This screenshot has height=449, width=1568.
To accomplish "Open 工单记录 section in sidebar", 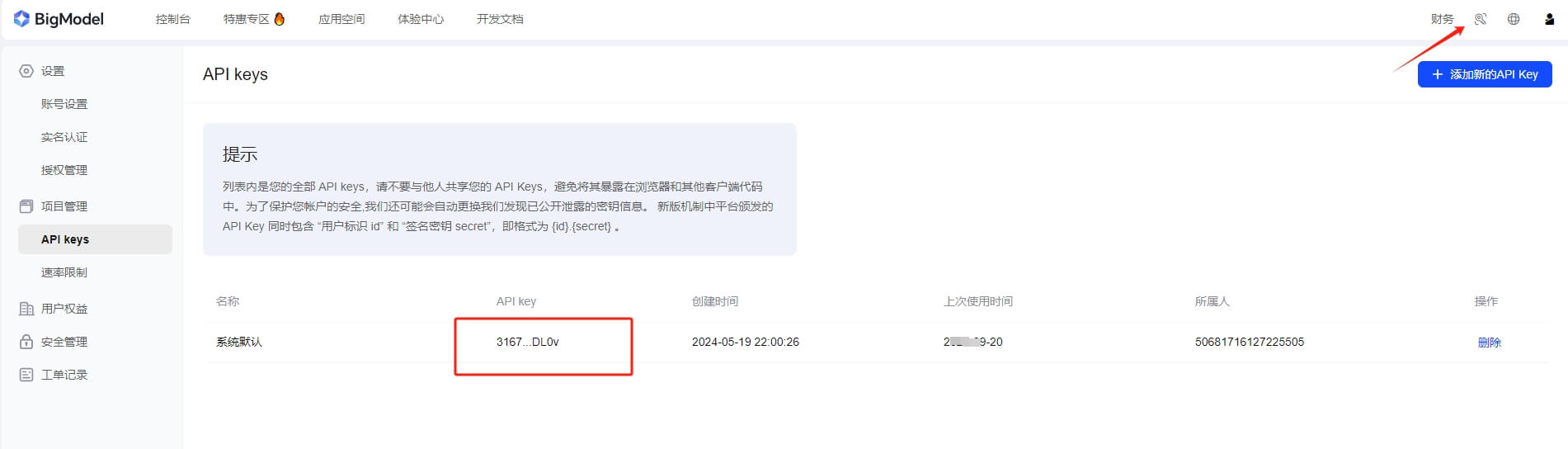I will pos(64,375).
